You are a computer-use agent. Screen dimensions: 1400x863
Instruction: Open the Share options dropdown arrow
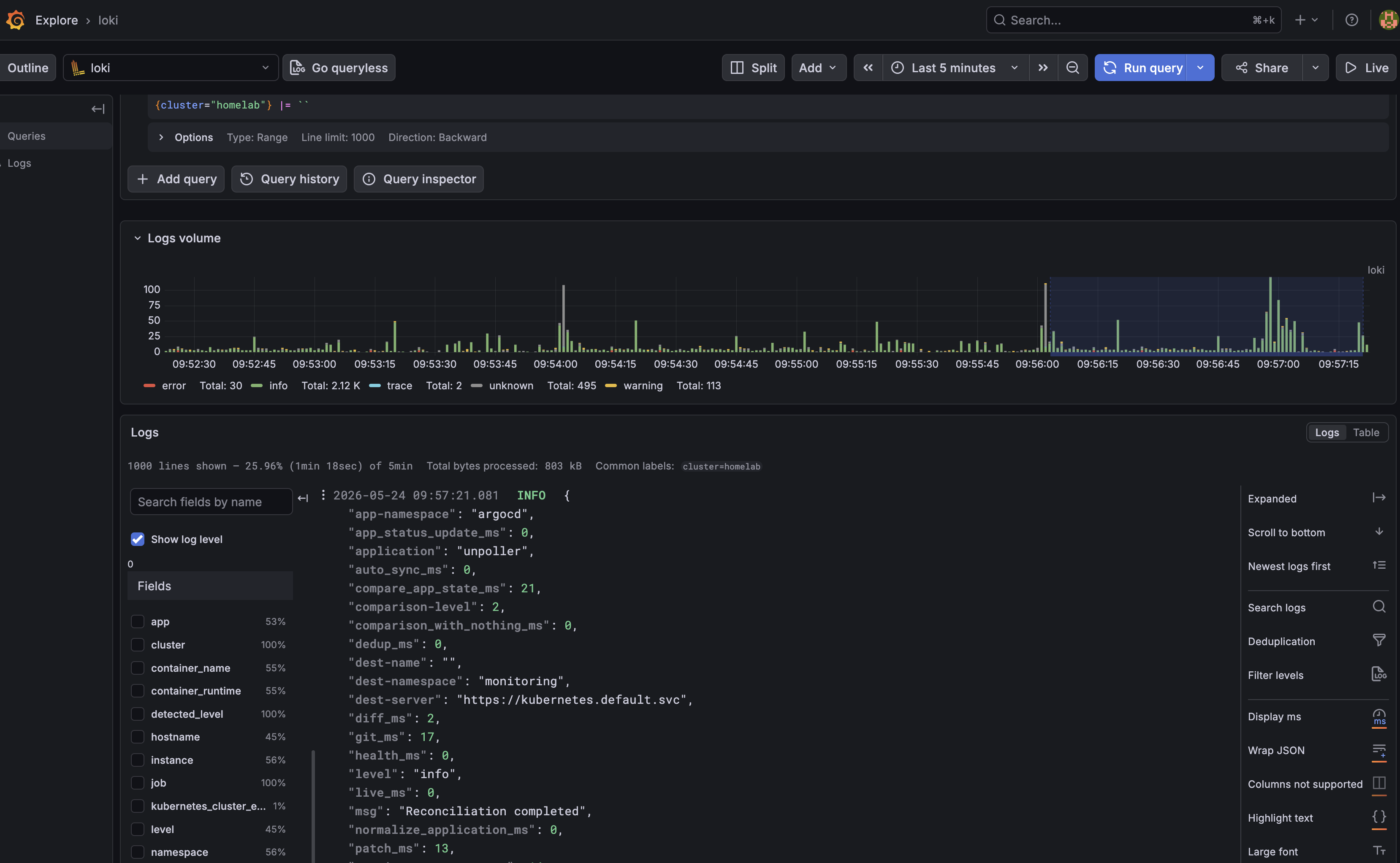click(x=1316, y=68)
